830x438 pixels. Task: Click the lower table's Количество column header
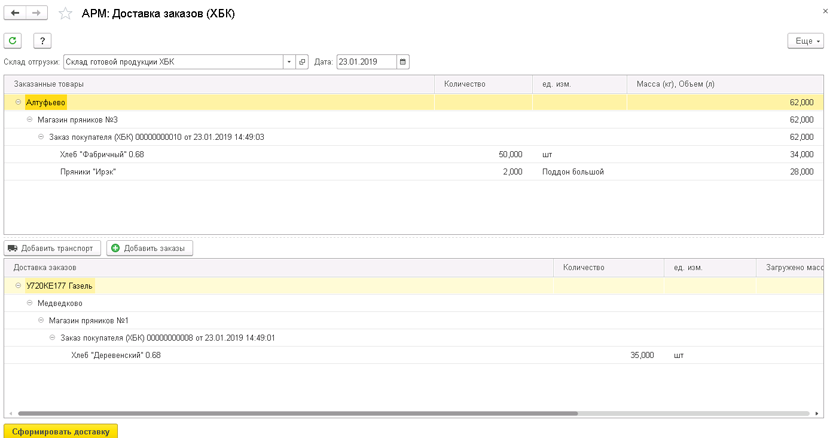[609, 267]
